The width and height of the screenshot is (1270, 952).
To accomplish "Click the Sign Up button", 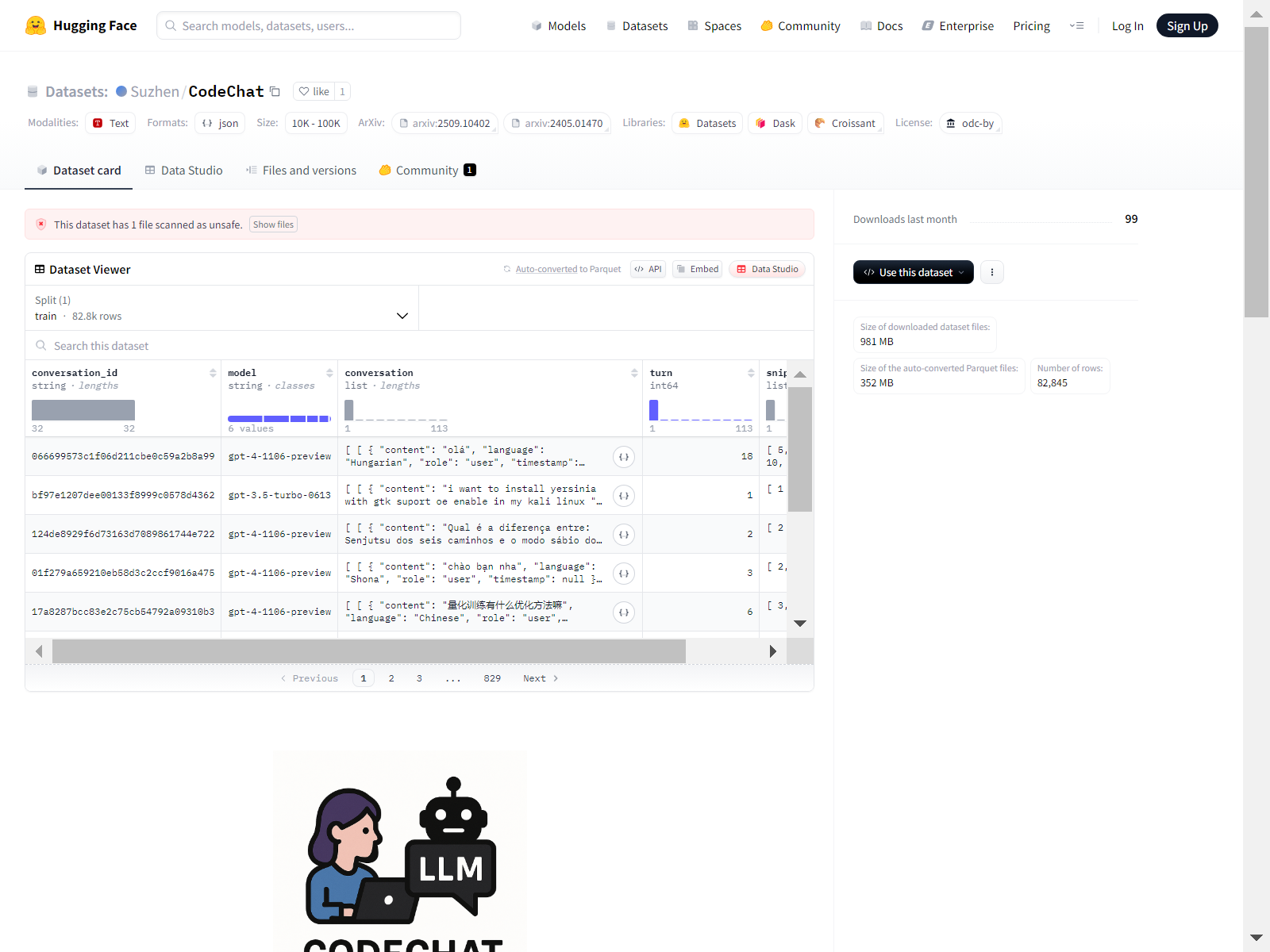I will pyautogui.click(x=1187, y=25).
